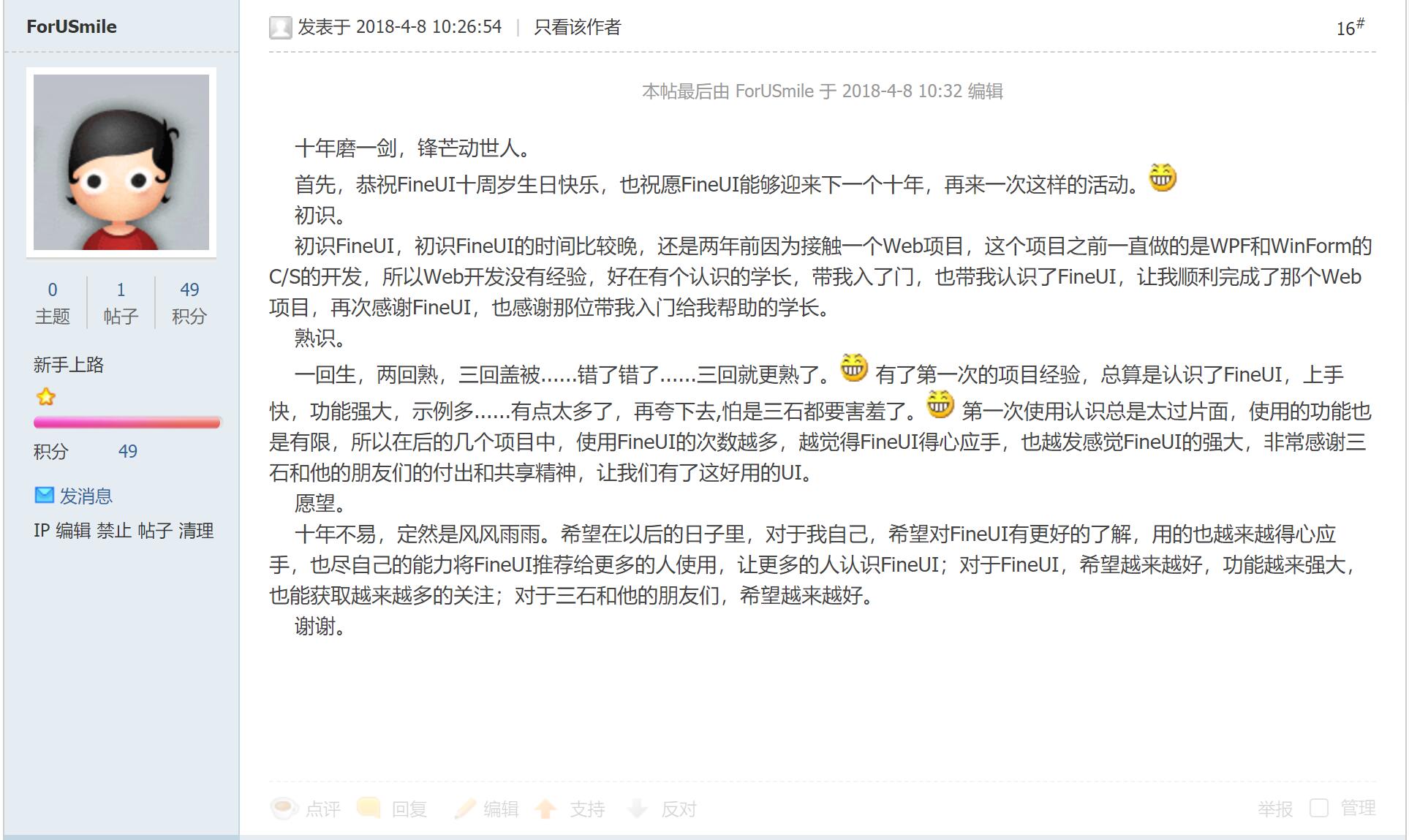Click the pink points progress bar
Image resolution: width=1409 pixels, height=840 pixels.
126,423
